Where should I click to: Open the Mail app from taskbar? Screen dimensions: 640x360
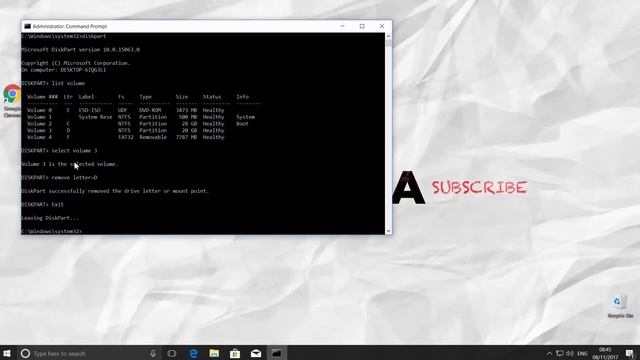(x=256, y=353)
